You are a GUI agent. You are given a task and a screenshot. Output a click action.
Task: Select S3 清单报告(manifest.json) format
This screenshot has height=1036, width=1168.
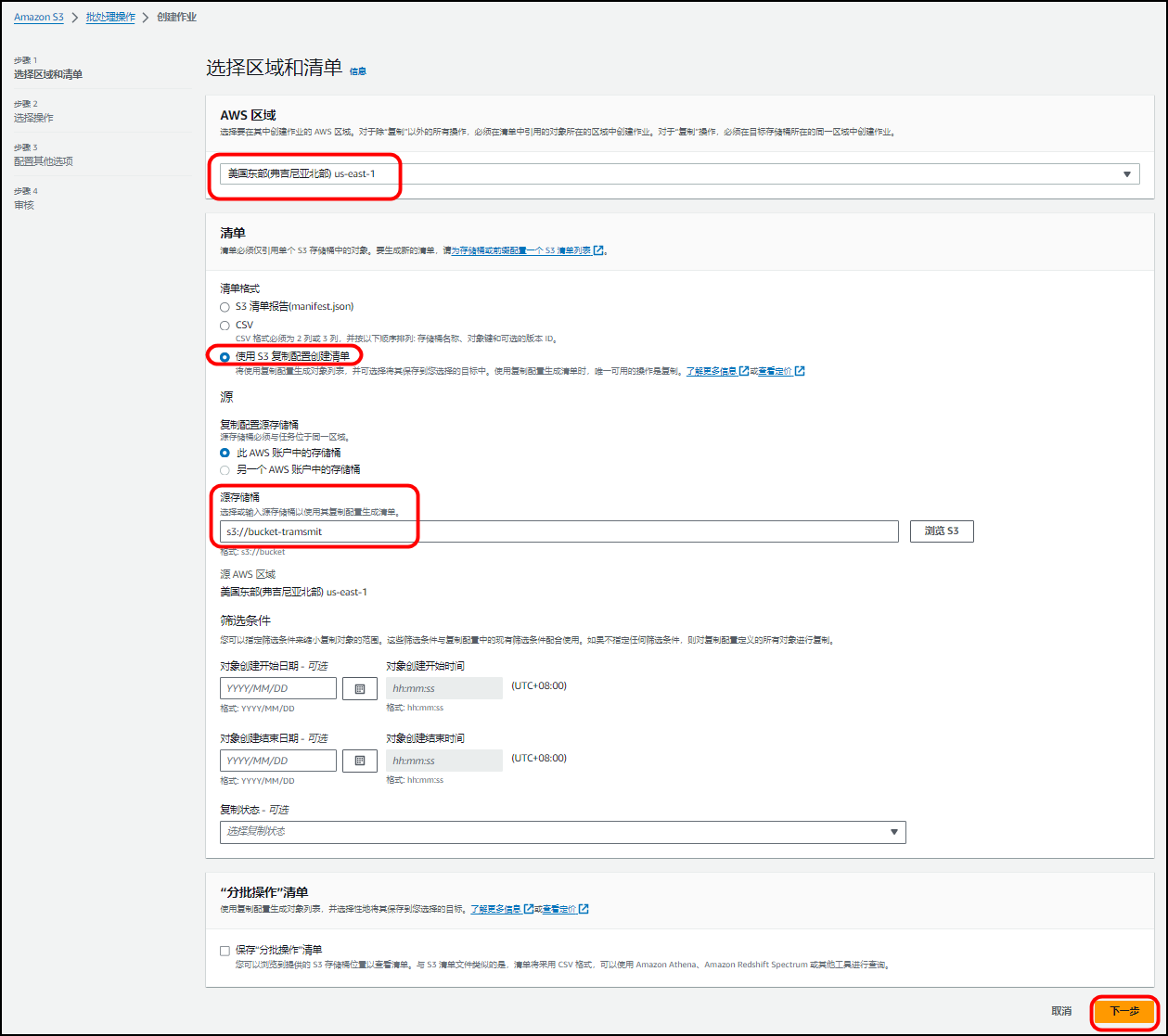click(225, 307)
